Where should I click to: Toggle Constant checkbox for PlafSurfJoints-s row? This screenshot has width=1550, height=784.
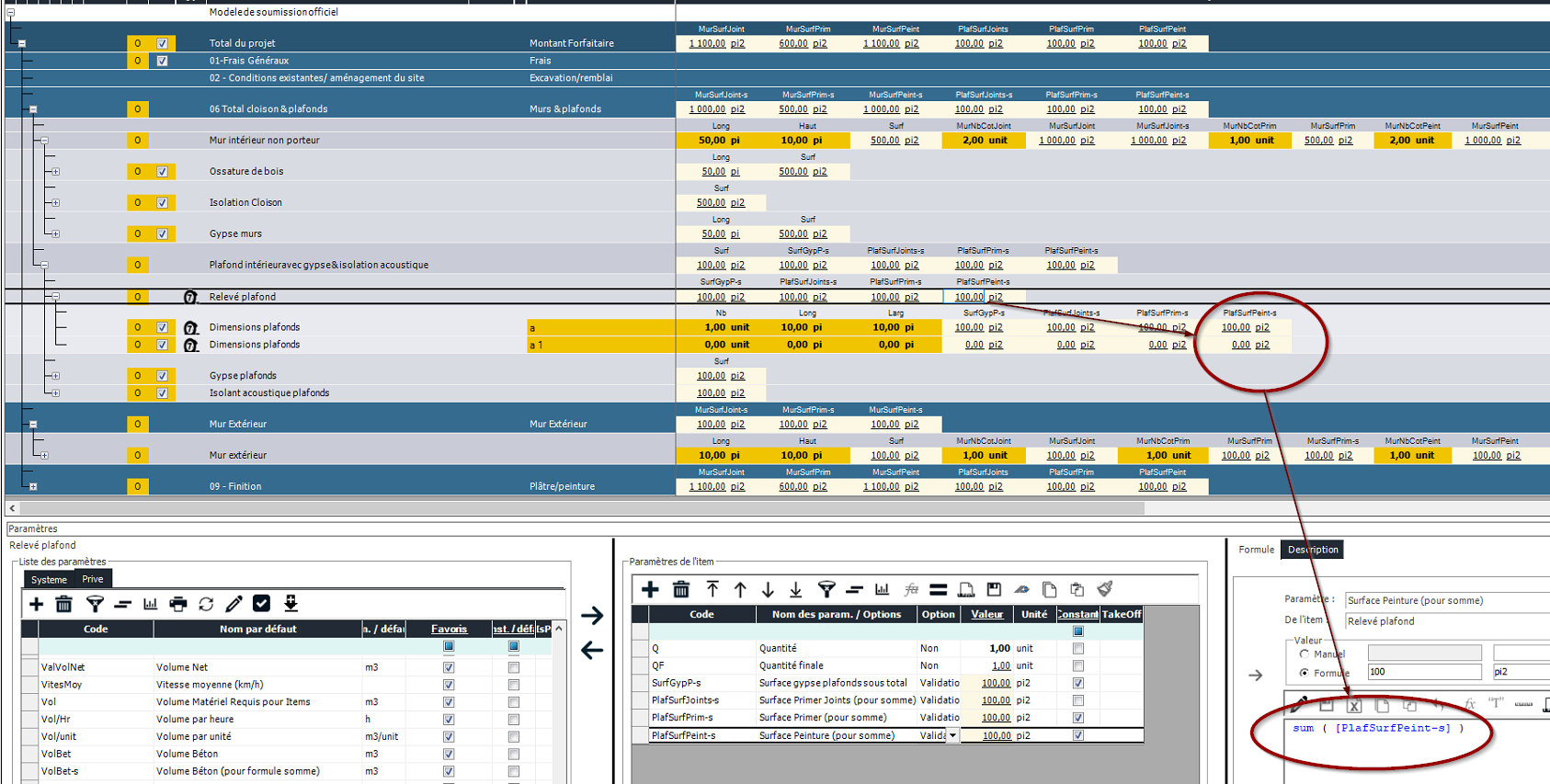point(1078,700)
